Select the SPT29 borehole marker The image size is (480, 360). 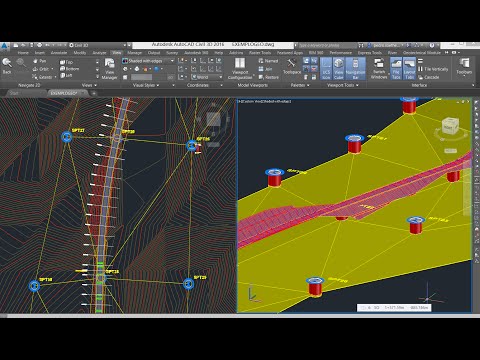(189, 284)
